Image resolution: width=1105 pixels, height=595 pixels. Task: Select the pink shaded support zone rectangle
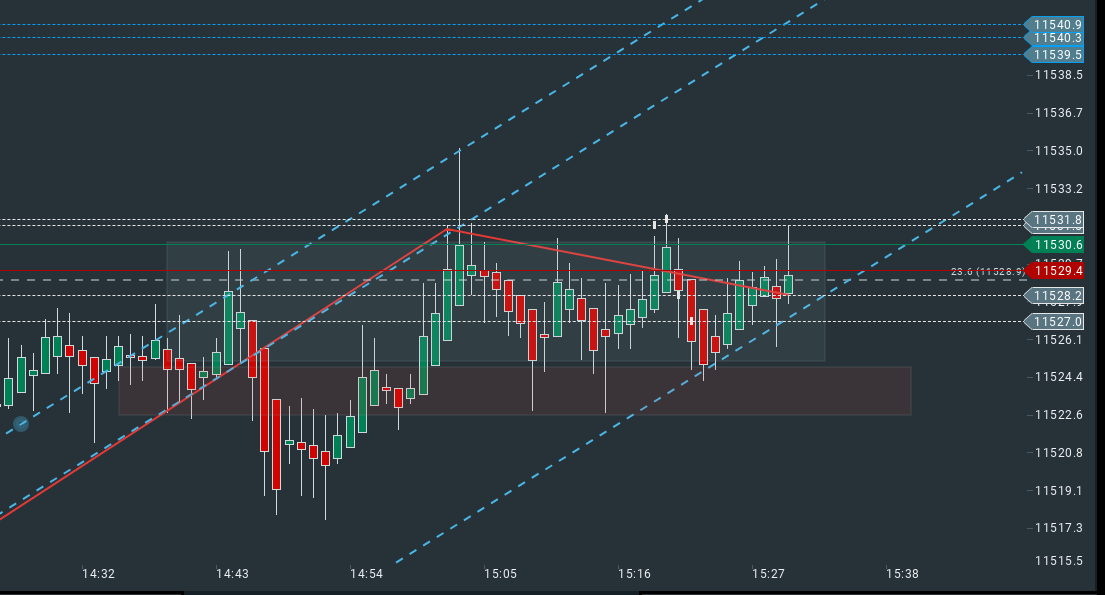[x=515, y=391]
